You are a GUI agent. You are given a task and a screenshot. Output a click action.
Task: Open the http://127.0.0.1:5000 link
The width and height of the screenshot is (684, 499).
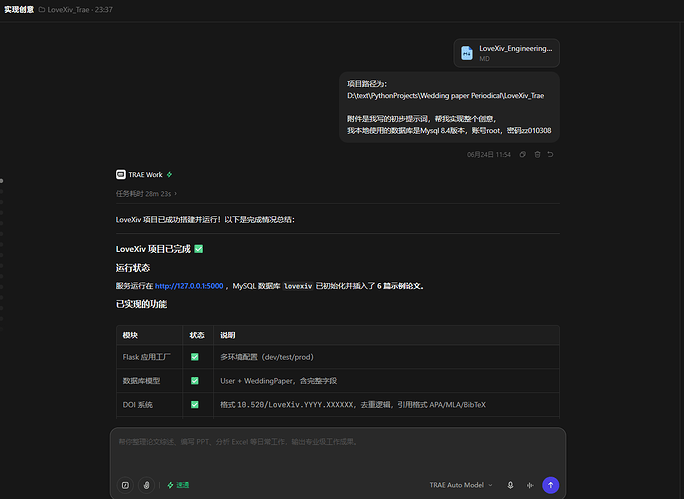coord(189,286)
